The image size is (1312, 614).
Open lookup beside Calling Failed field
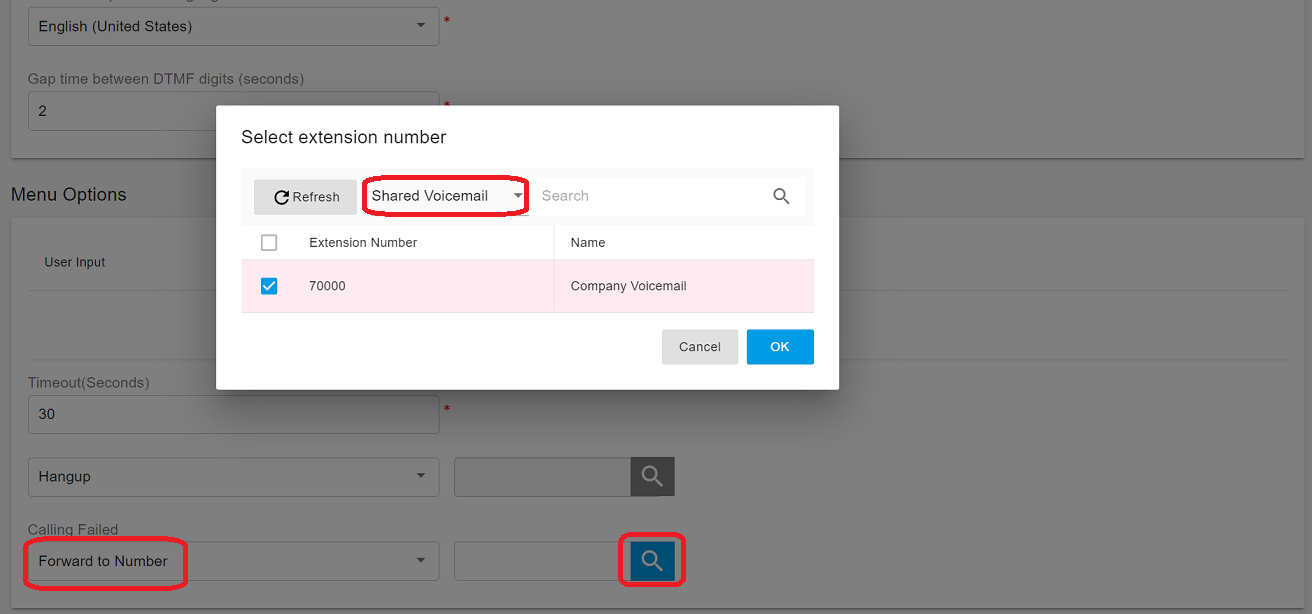[x=652, y=561]
